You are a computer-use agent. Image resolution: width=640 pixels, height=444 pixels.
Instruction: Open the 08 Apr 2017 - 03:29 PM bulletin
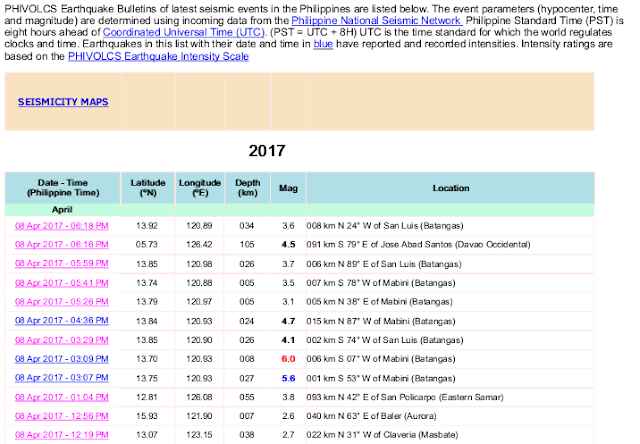[x=62, y=340]
